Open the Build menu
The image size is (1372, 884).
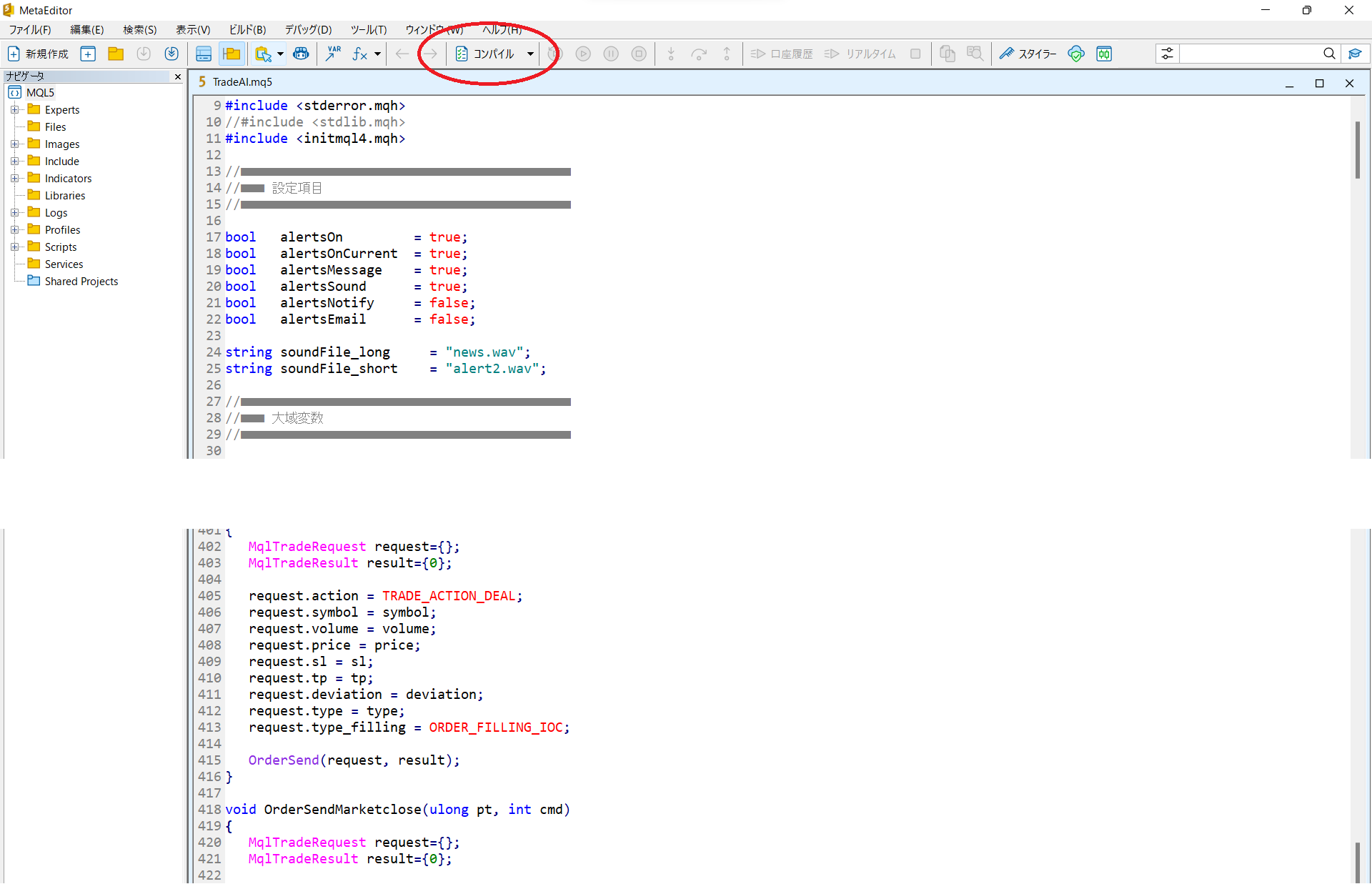pyautogui.click(x=247, y=29)
